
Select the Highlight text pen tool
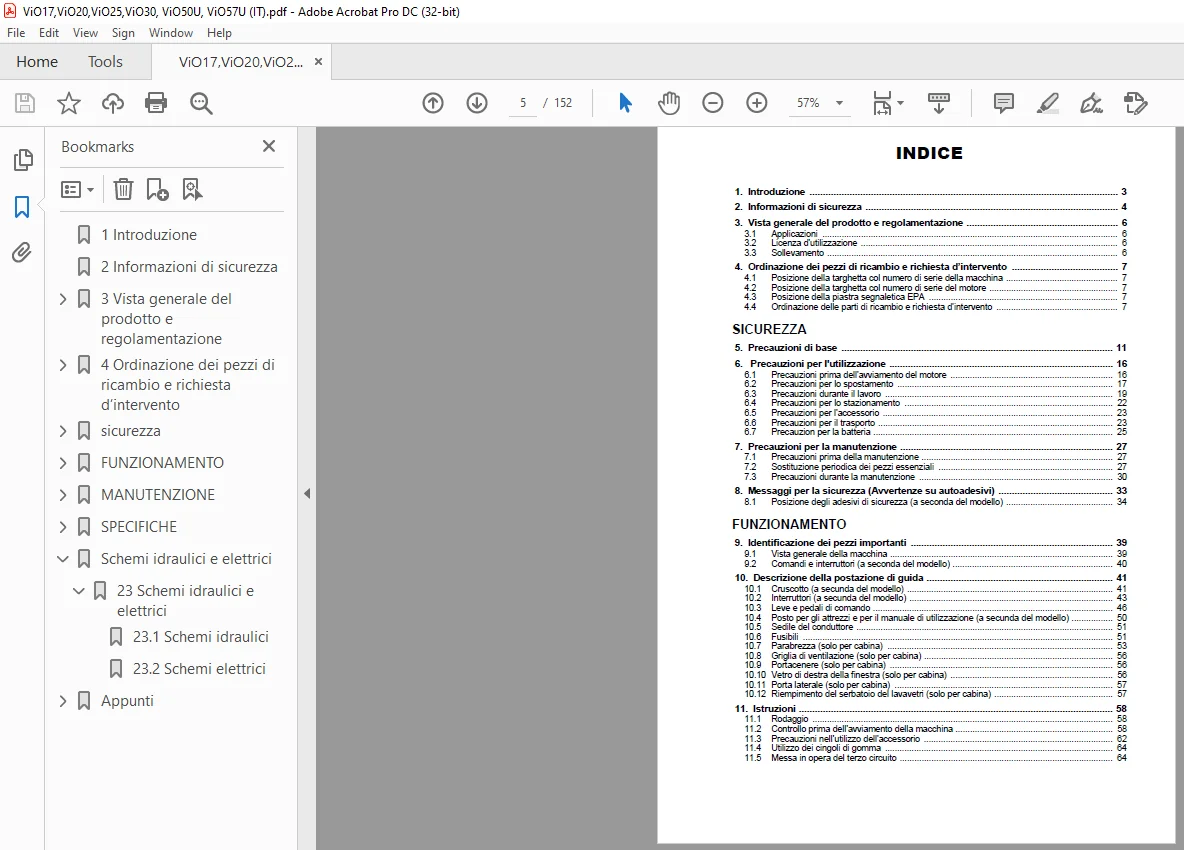coord(1047,103)
